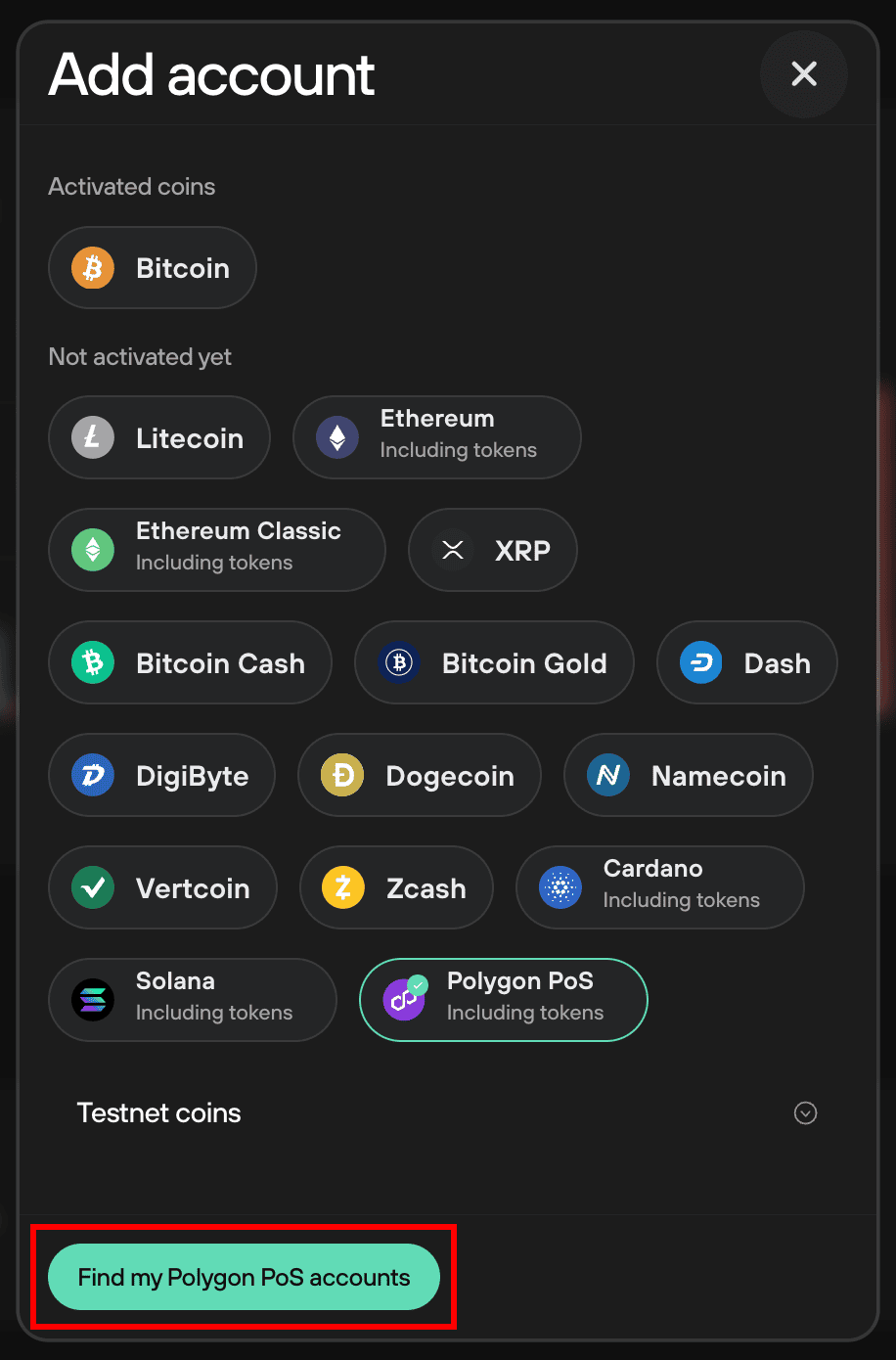Screen dimensions: 896x1360
Task: Select the Vertcoin option
Action: (x=162, y=887)
